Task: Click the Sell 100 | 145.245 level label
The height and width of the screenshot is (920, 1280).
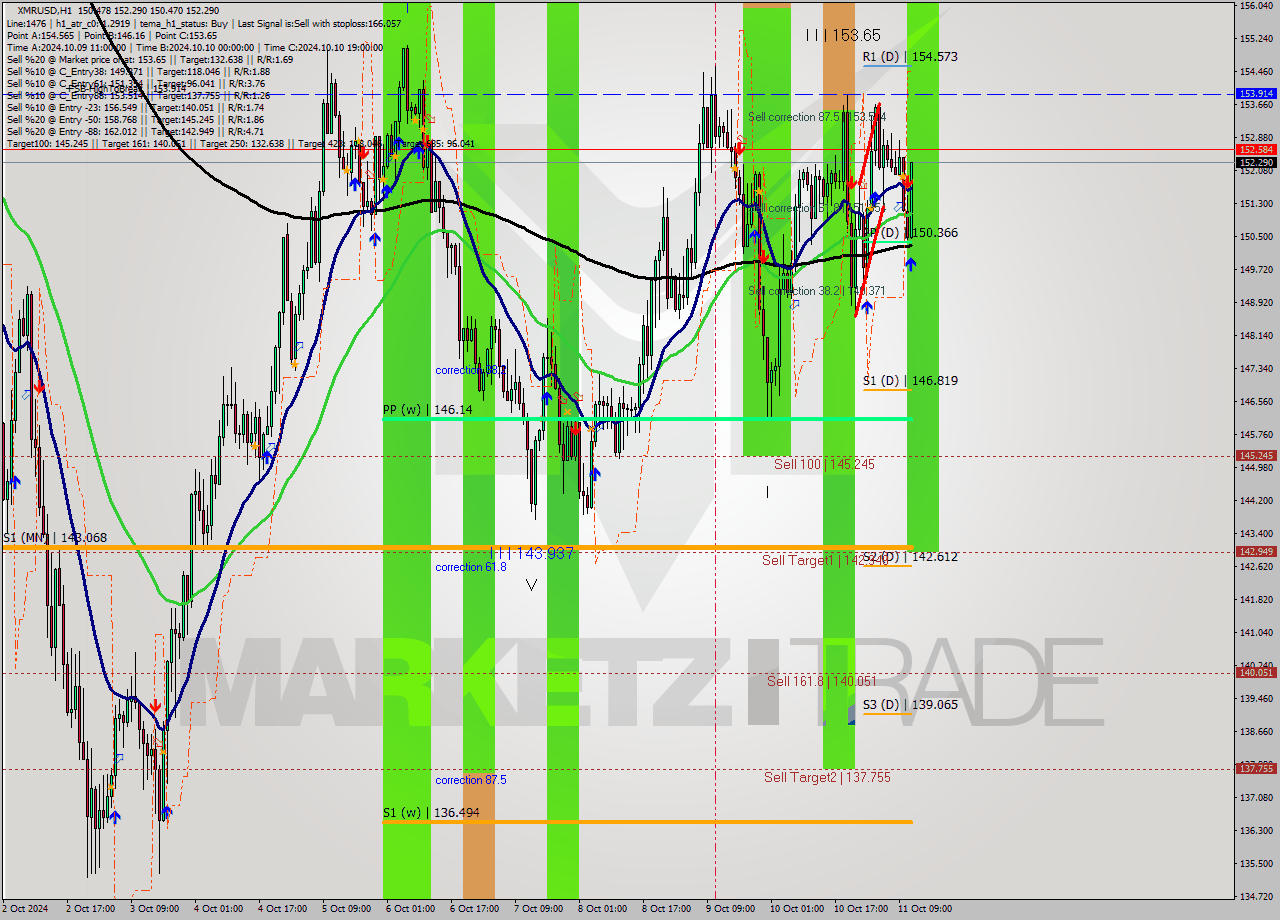Action: [x=824, y=465]
